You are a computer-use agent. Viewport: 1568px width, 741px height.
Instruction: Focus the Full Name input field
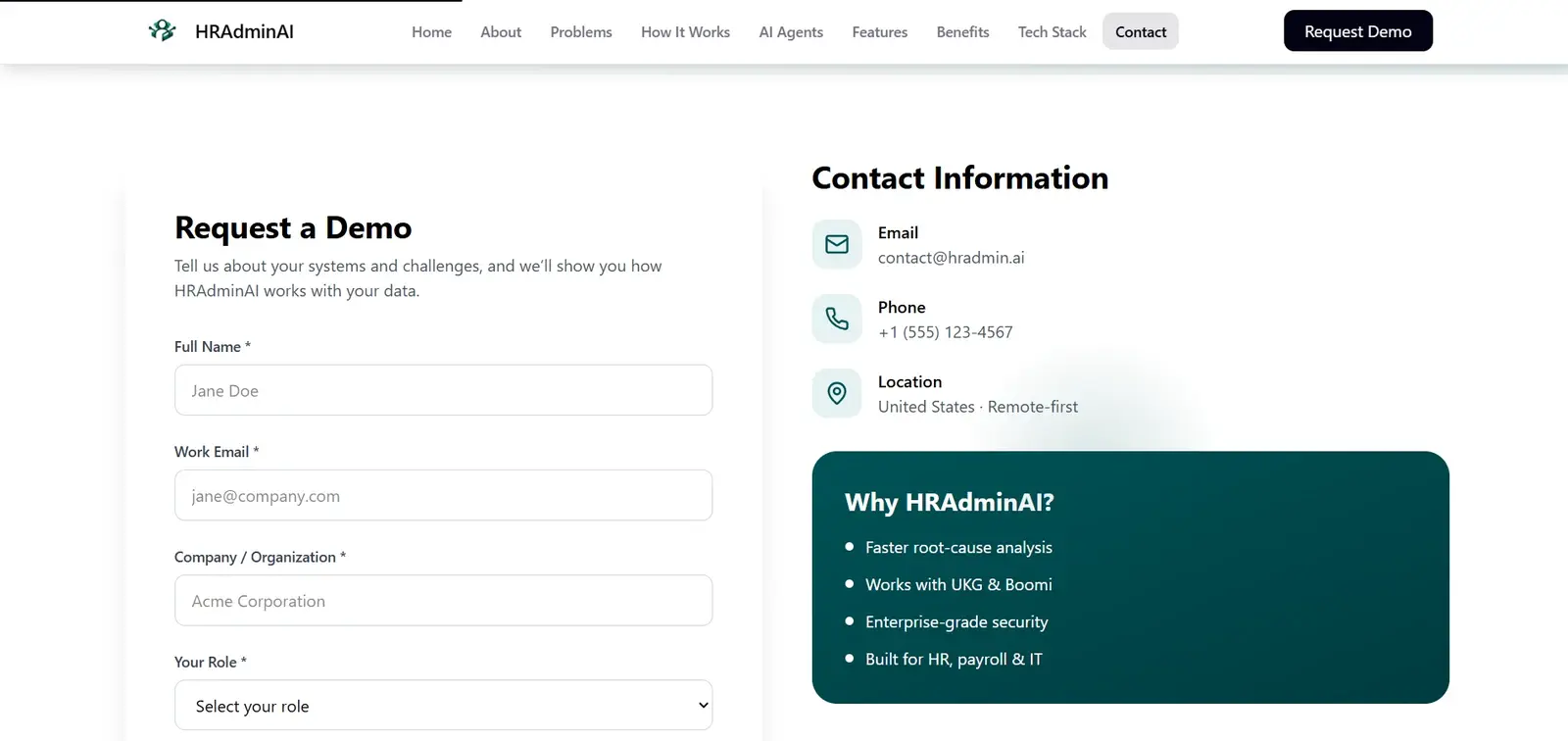pyautogui.click(x=443, y=390)
